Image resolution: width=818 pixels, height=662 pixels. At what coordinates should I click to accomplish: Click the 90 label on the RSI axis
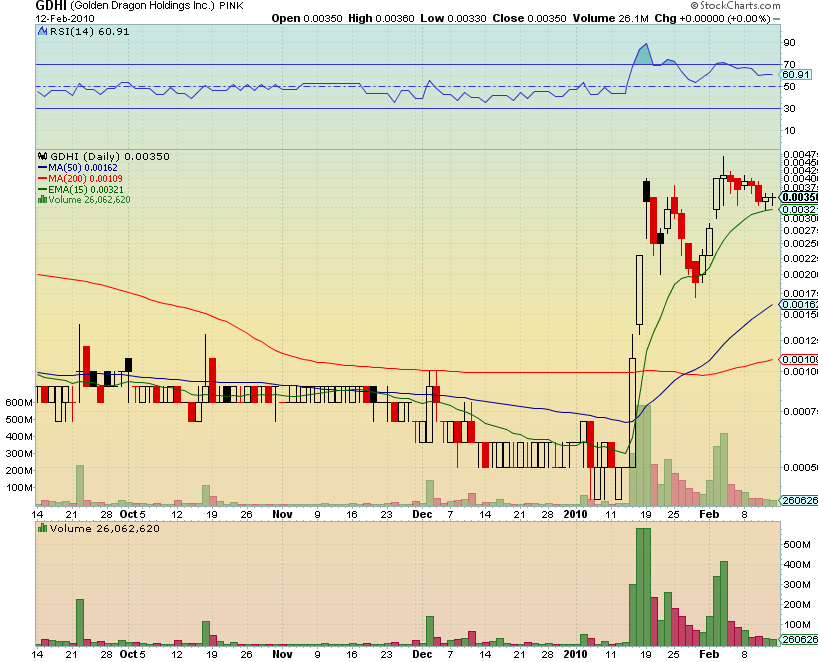pyautogui.click(x=789, y=43)
